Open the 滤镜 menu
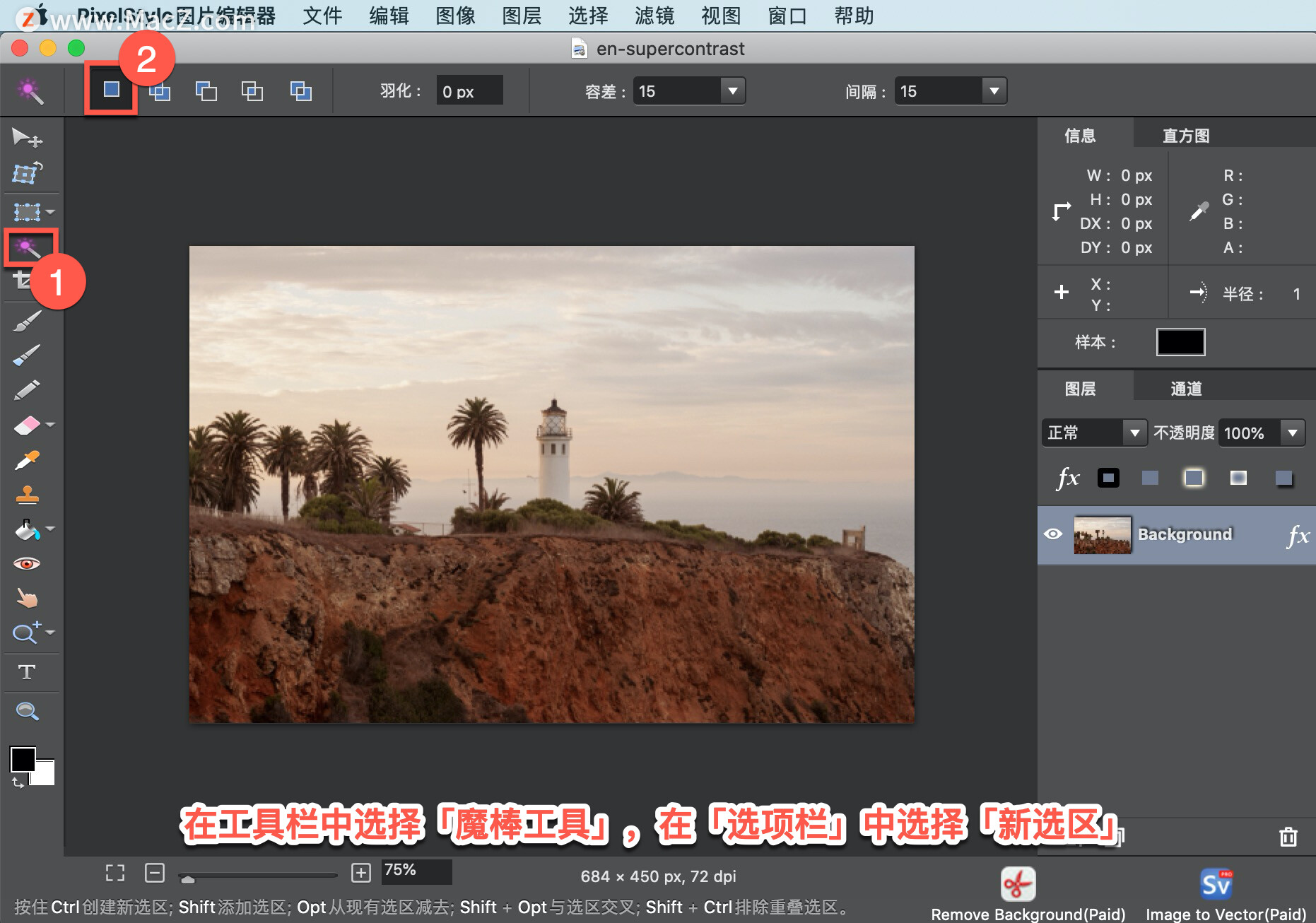This screenshot has height=923, width=1316. pos(654,16)
